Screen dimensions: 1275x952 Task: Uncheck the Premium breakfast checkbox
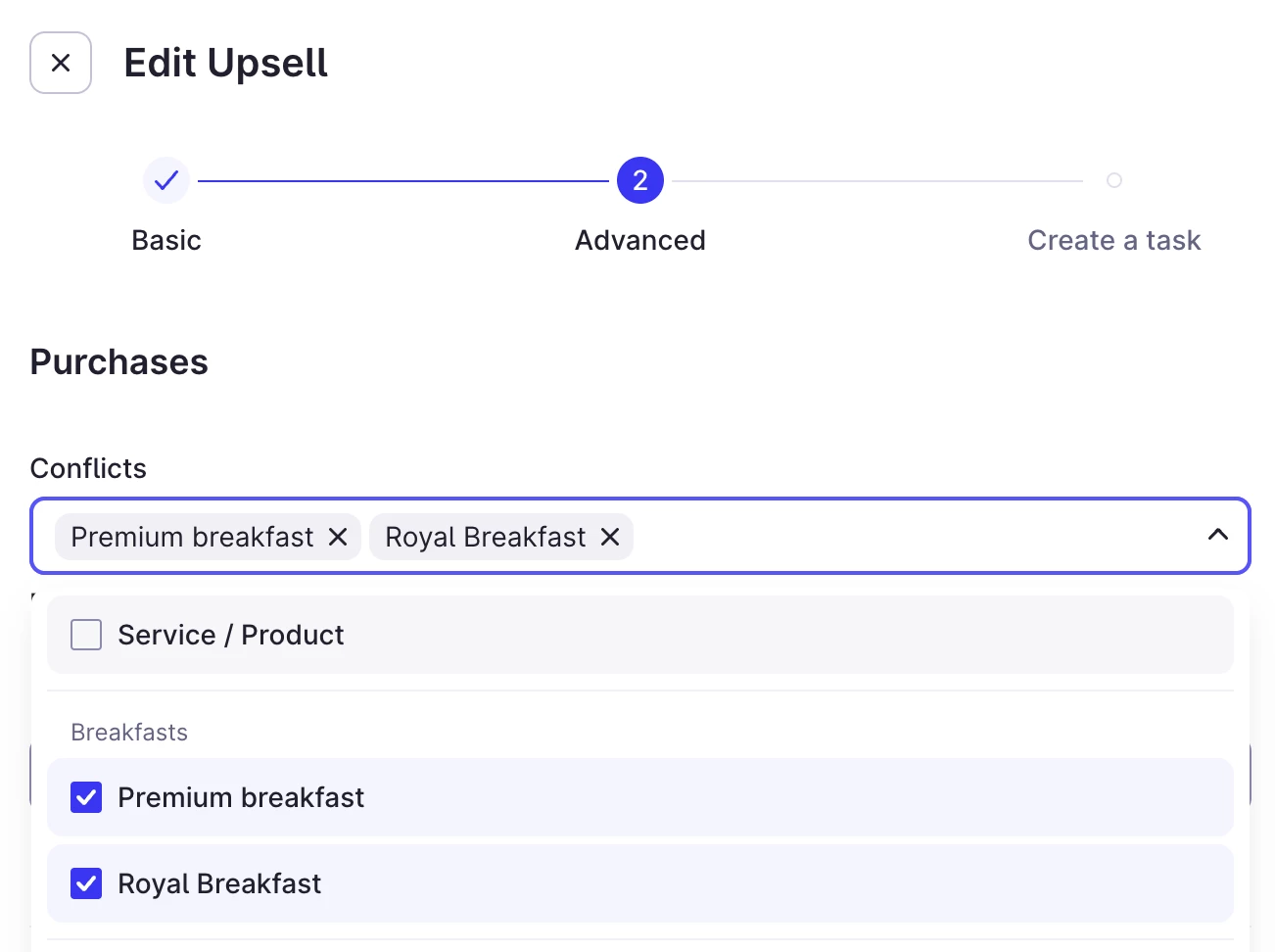pos(86,797)
